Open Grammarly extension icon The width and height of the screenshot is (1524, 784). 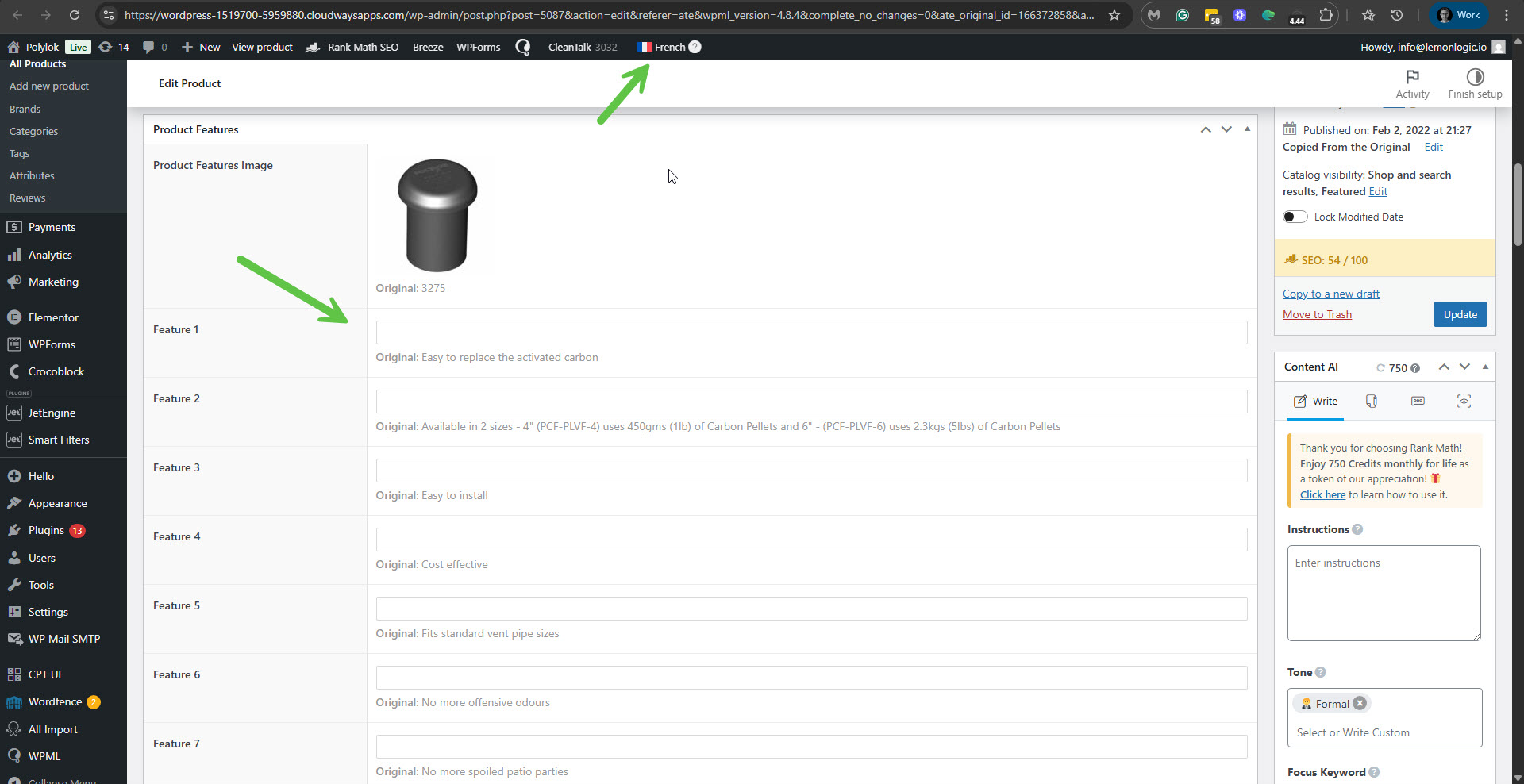pos(1183,15)
